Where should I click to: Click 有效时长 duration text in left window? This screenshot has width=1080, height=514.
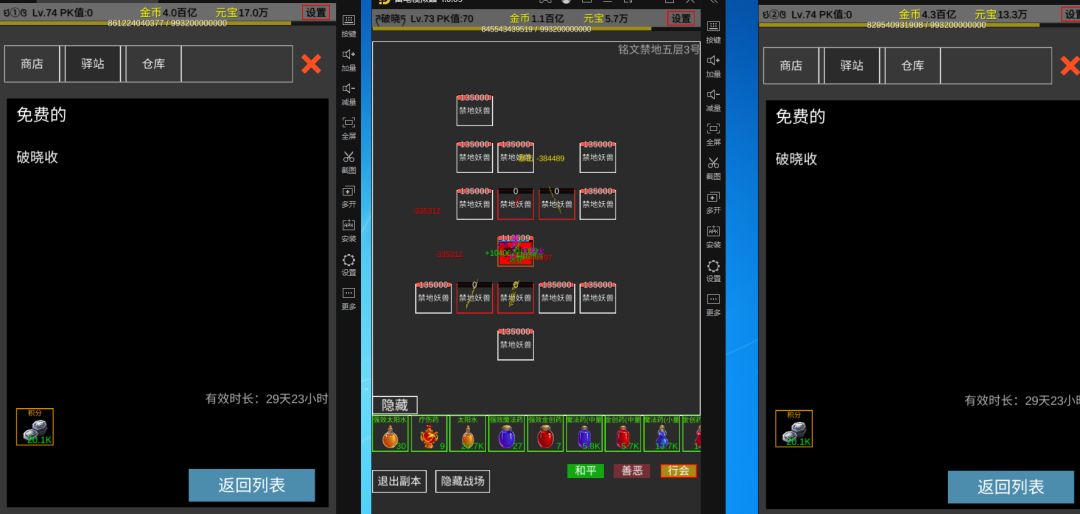266,398
